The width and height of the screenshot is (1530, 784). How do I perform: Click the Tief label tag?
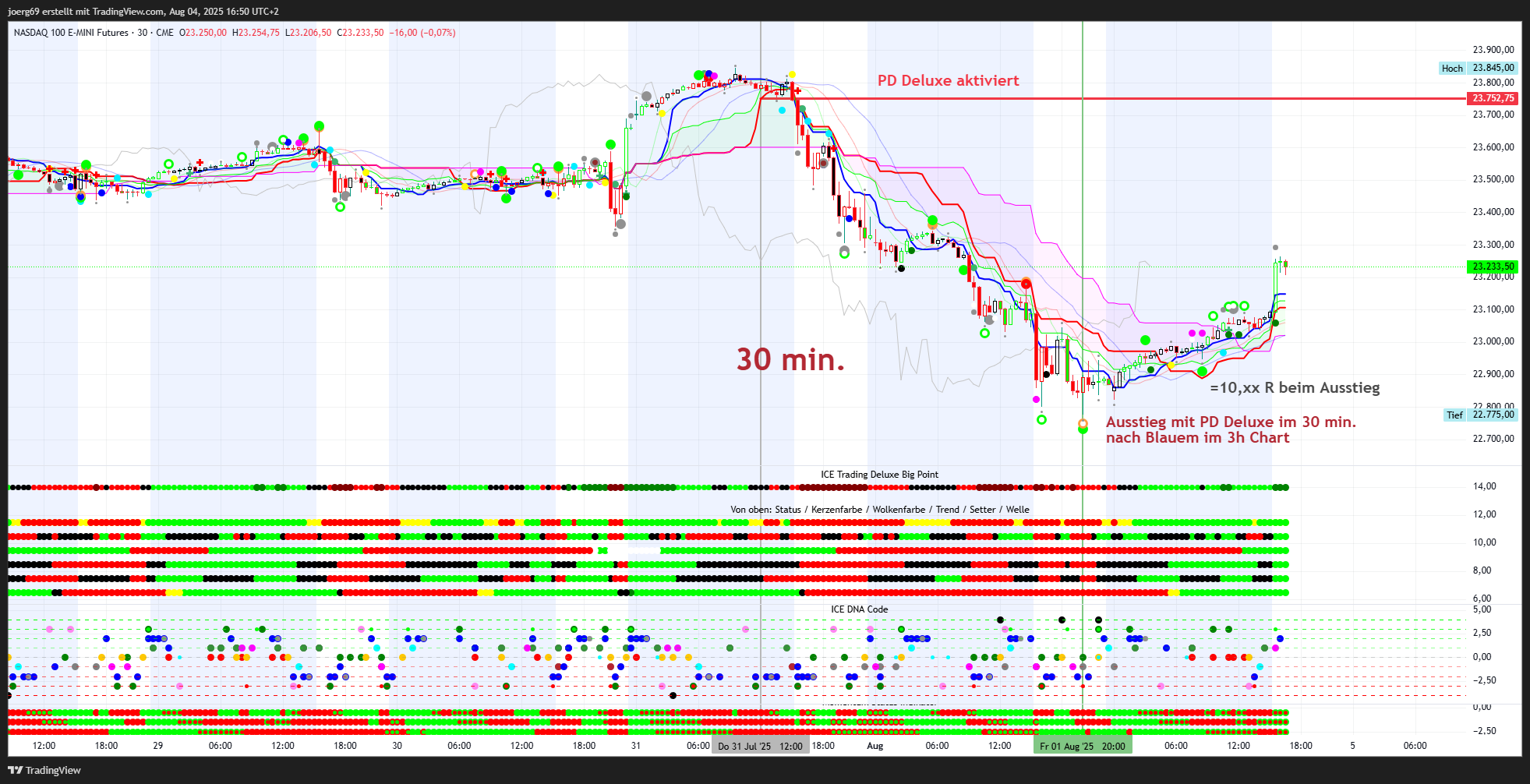click(x=1454, y=415)
